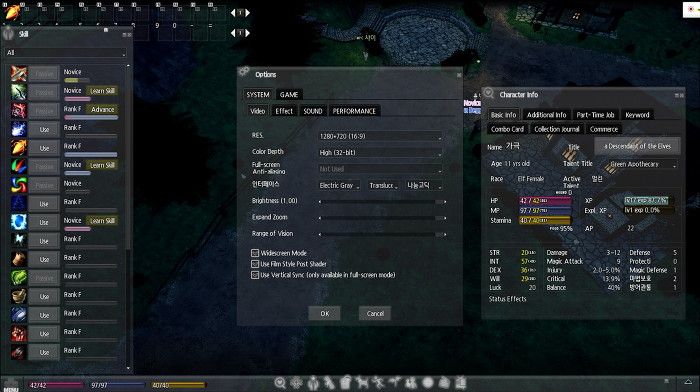Open the Full-screen Anti-aliasing dropdown

pos(380,169)
